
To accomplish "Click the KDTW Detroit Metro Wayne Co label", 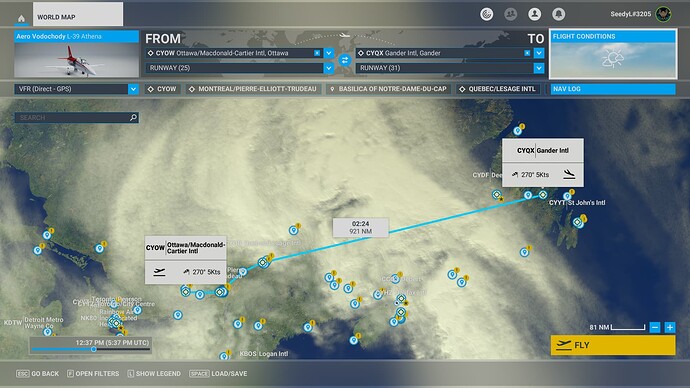I will pyautogui.click(x=34, y=323).
